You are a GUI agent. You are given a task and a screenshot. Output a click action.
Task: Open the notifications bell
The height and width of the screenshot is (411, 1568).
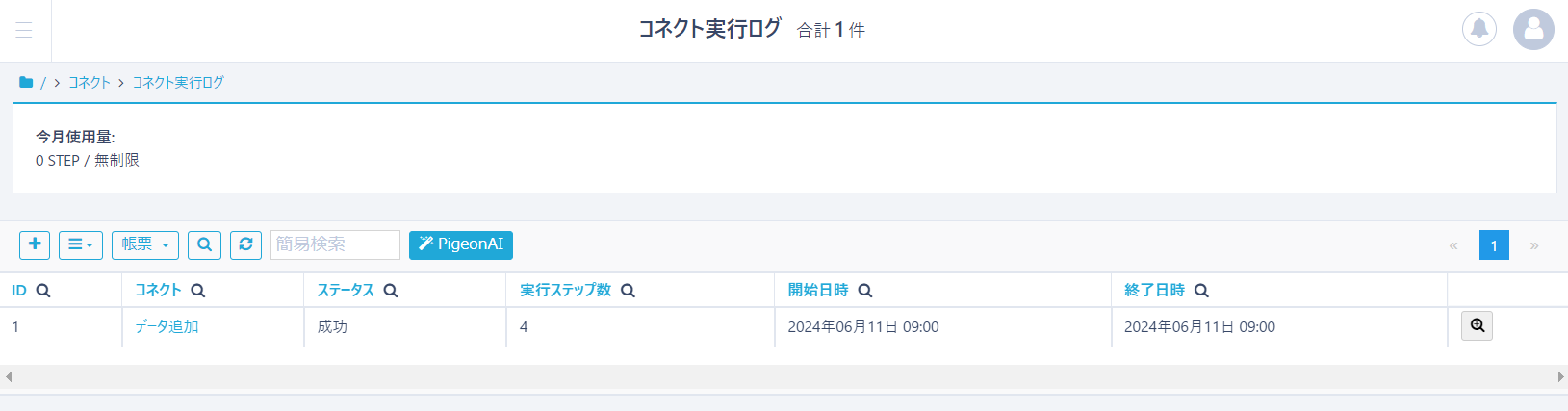tap(1479, 29)
